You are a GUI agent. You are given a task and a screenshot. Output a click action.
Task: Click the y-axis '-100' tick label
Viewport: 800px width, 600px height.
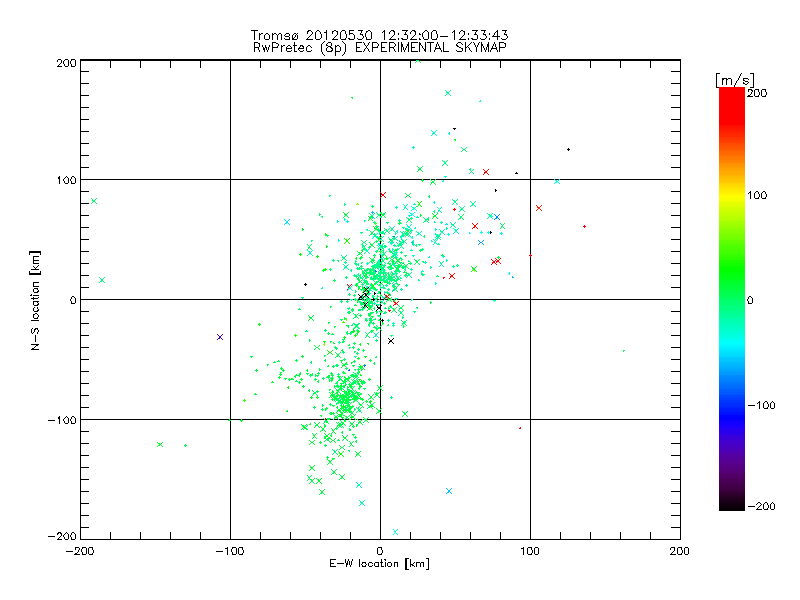62,420
